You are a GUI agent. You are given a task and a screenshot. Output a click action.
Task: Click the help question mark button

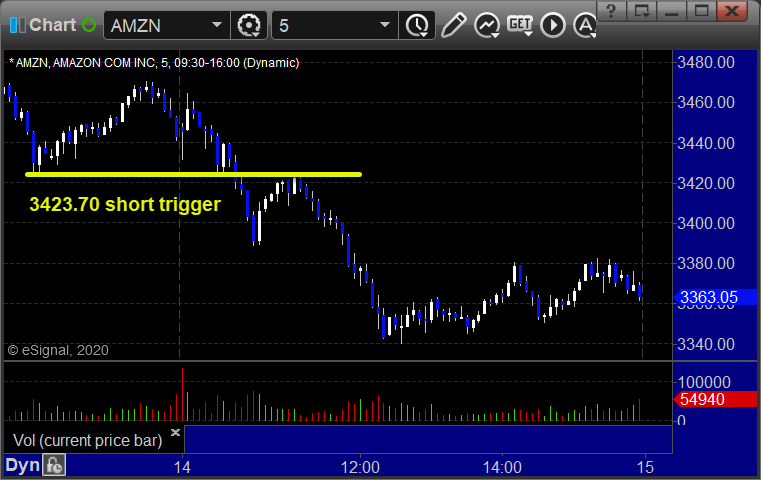click(x=611, y=10)
